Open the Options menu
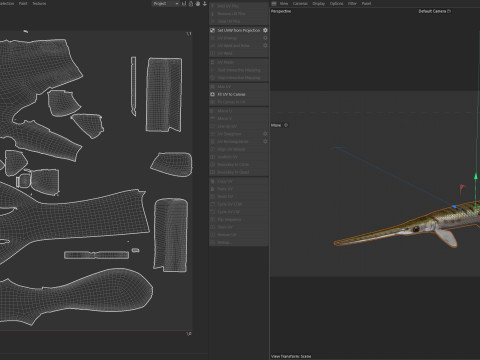This screenshot has height=360, width=480. click(337, 3)
